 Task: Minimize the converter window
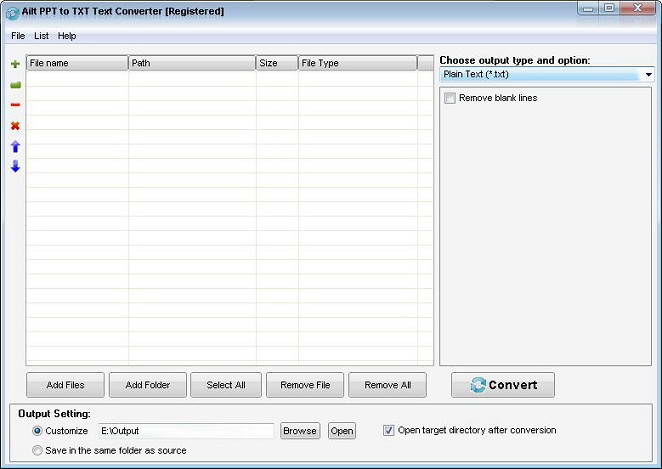click(589, 8)
